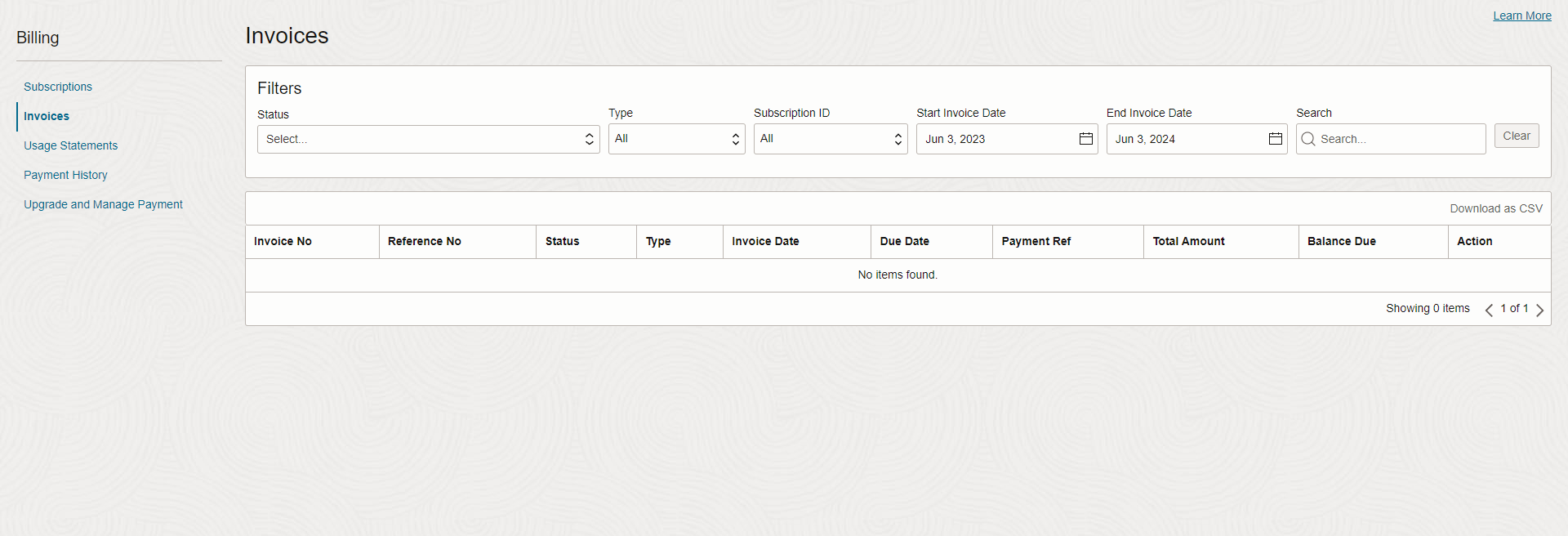Open the Subscription ID dropdown
This screenshot has width=1568, height=536.
point(831,139)
